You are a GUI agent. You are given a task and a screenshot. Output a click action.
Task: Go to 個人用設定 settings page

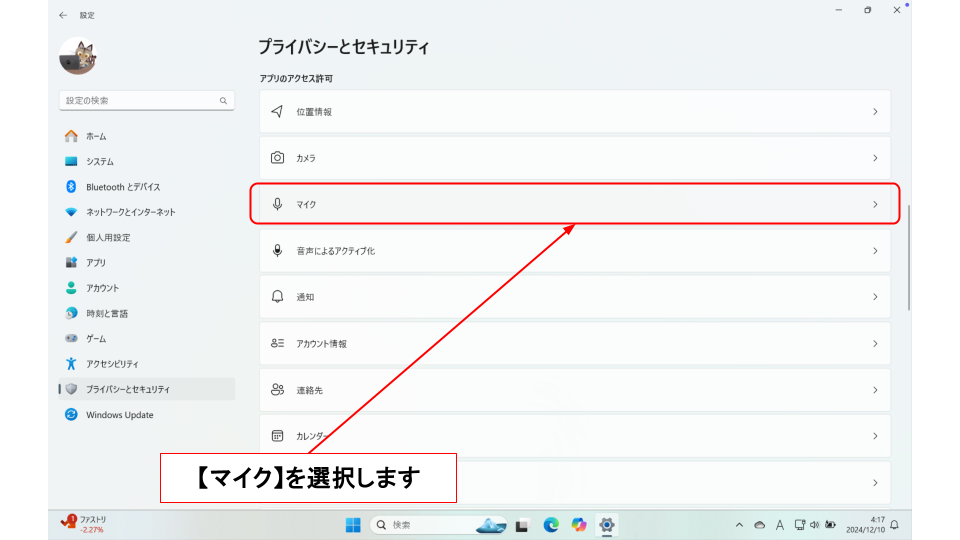pyautogui.click(x=108, y=238)
